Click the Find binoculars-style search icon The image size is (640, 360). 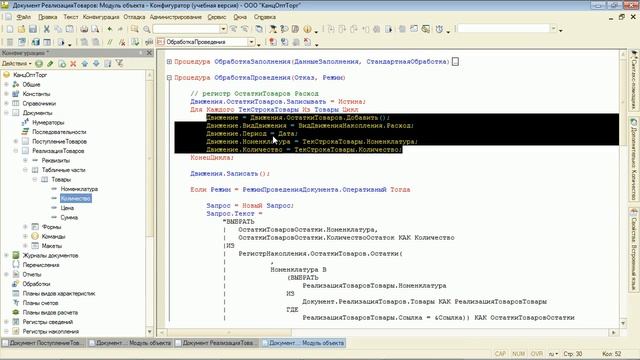(134, 29)
